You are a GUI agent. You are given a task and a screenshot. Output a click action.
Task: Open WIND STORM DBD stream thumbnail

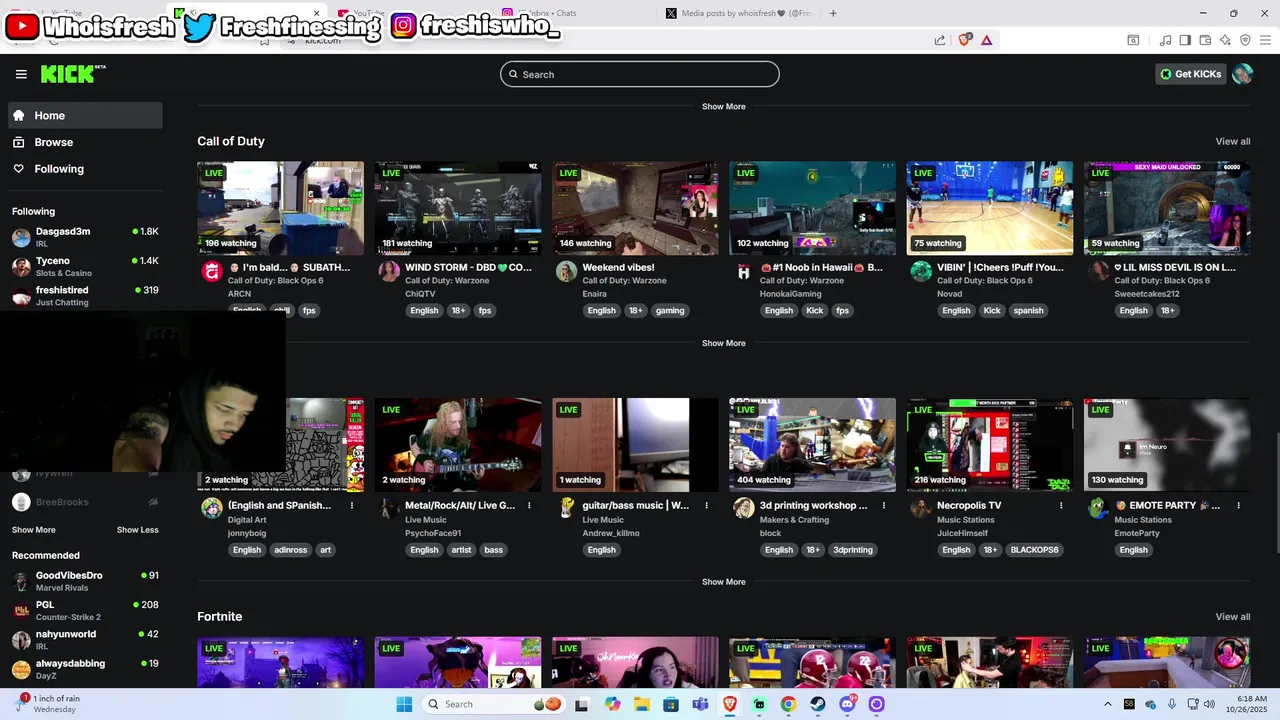click(x=458, y=208)
